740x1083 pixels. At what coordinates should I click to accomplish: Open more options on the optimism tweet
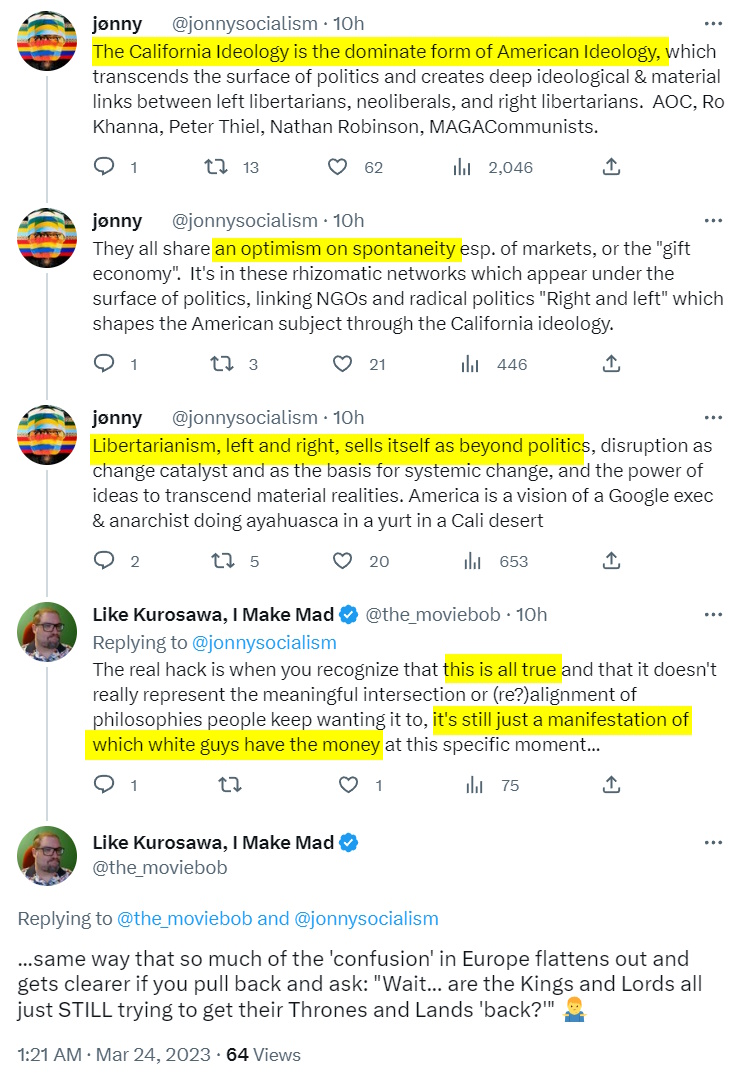click(x=712, y=220)
